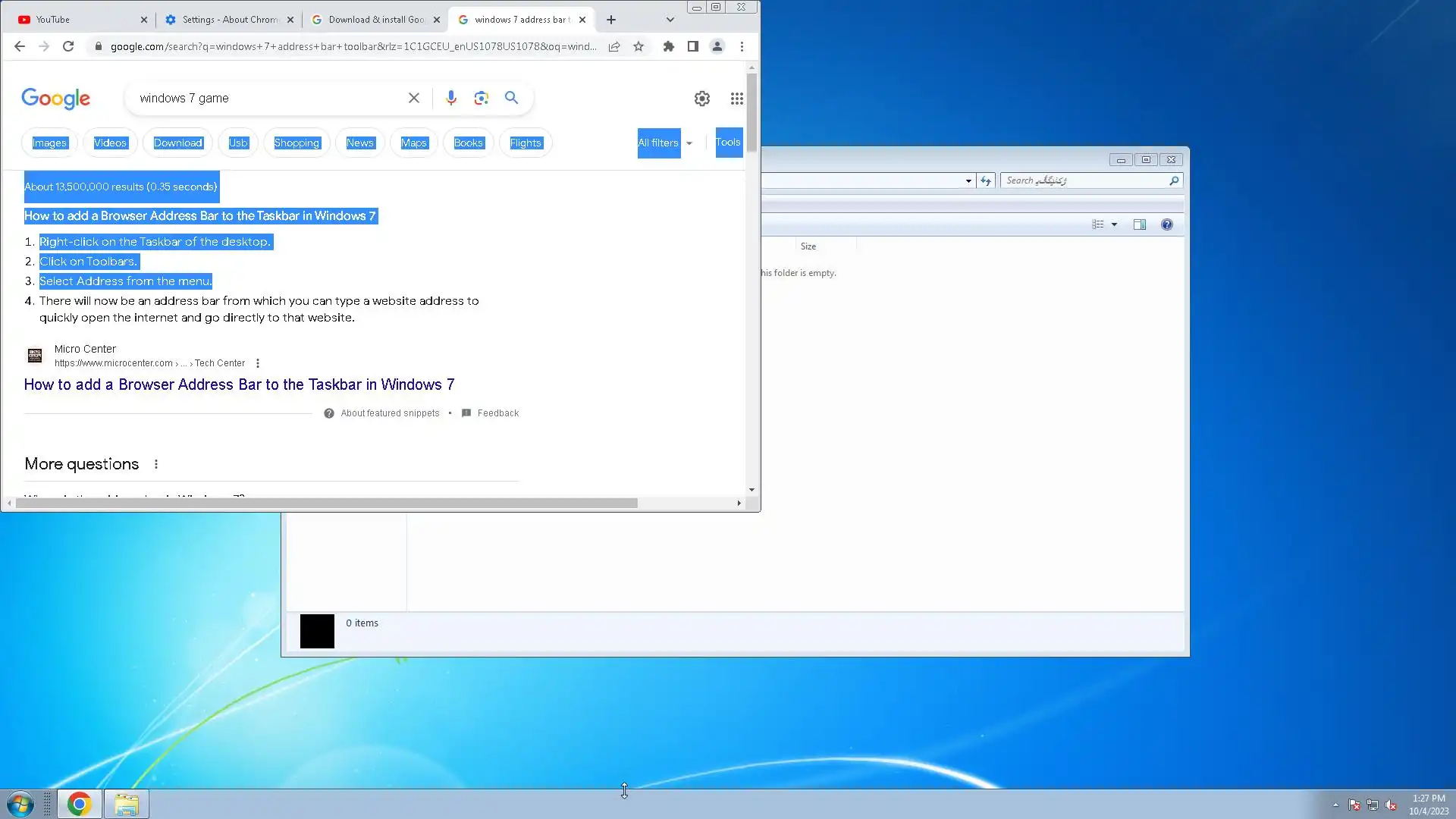Open the Micro Center address bar article link

239,384
